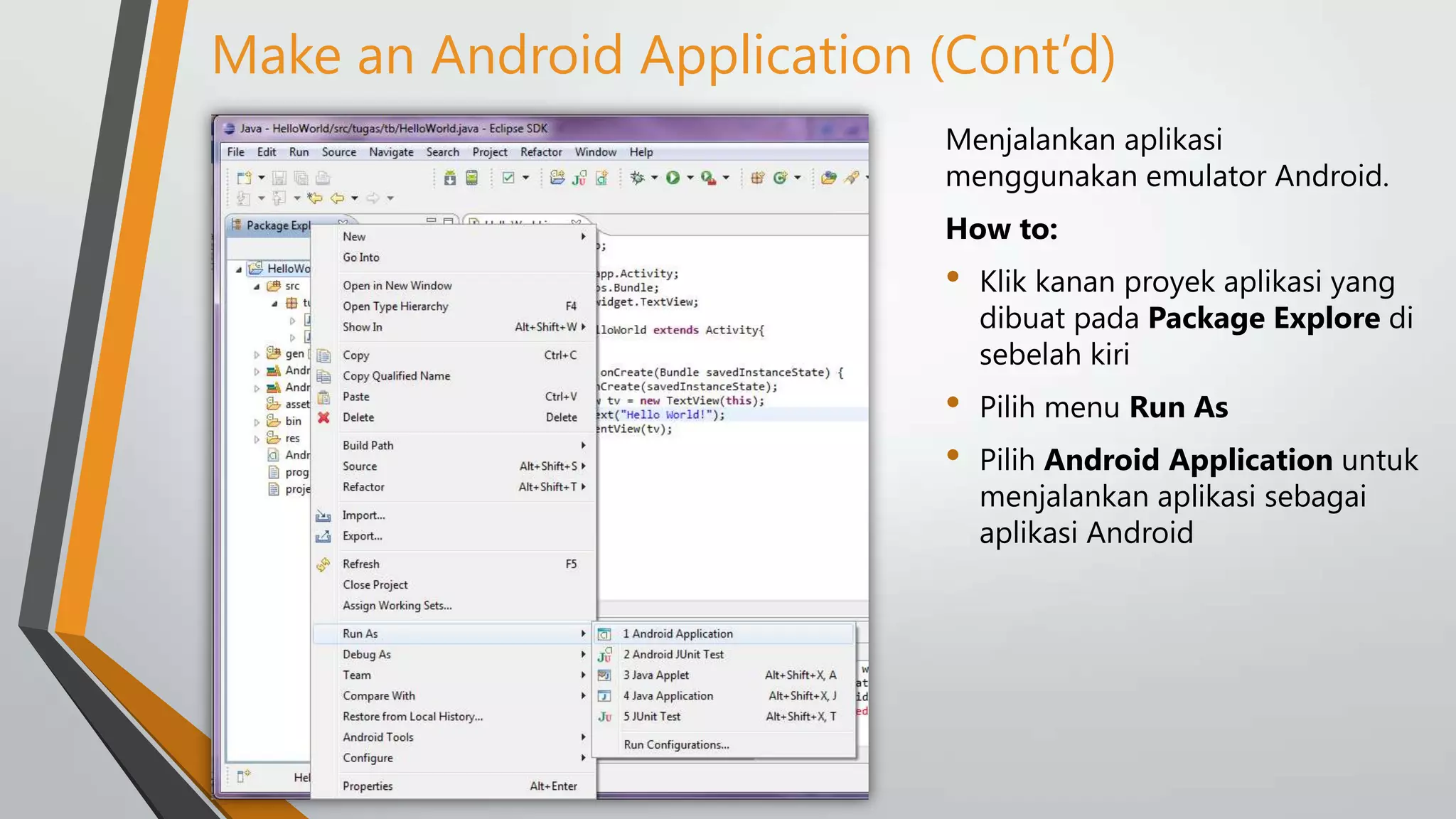1456x819 pixels.
Task: Click the New Java Package toolbar icon
Action: 757,178
